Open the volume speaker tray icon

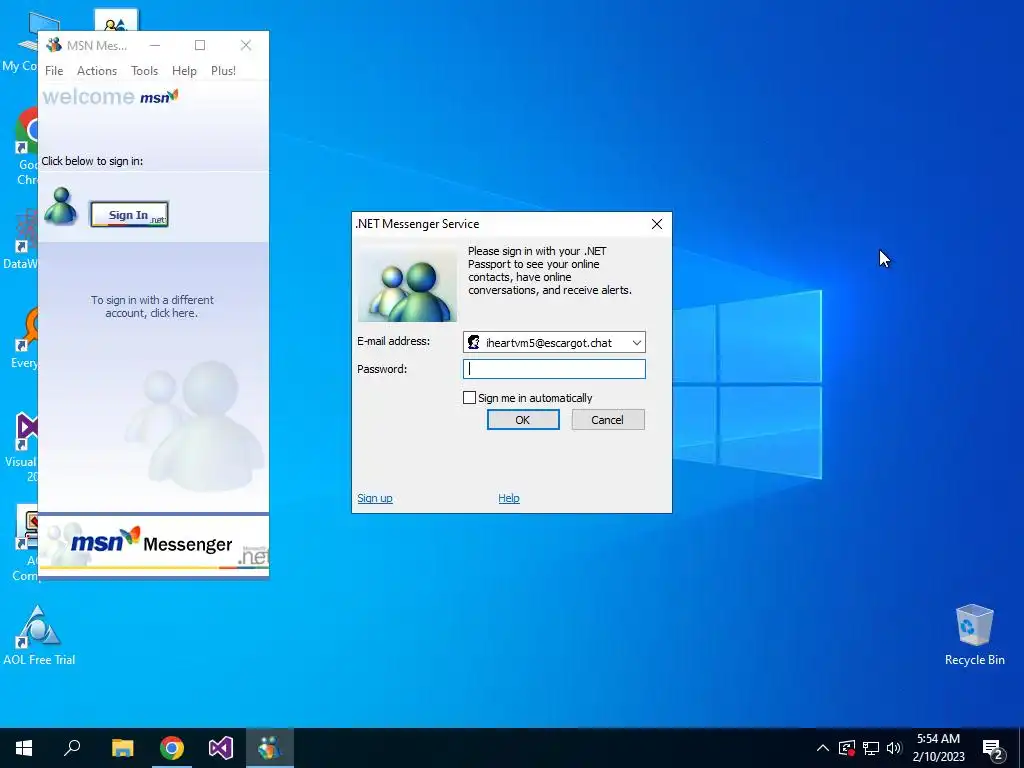(x=894, y=748)
